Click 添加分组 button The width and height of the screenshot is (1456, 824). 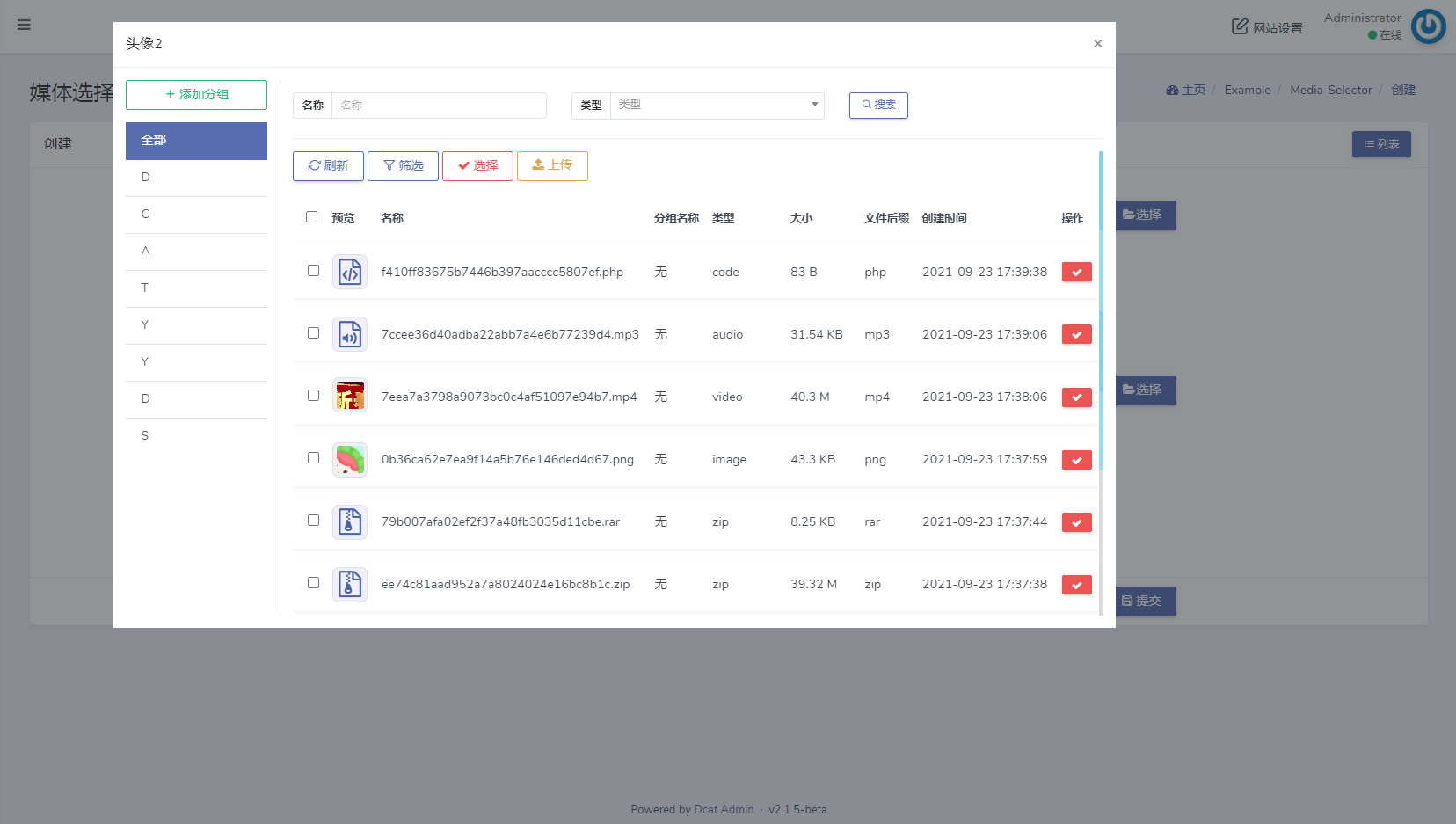tap(196, 95)
